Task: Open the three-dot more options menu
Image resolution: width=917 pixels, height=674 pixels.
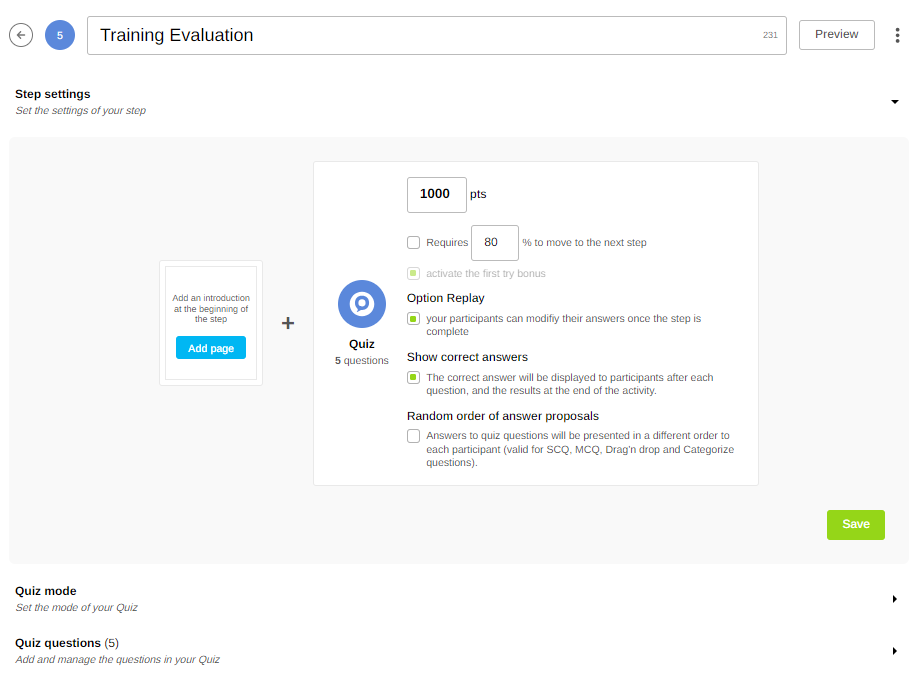Action: tap(897, 35)
